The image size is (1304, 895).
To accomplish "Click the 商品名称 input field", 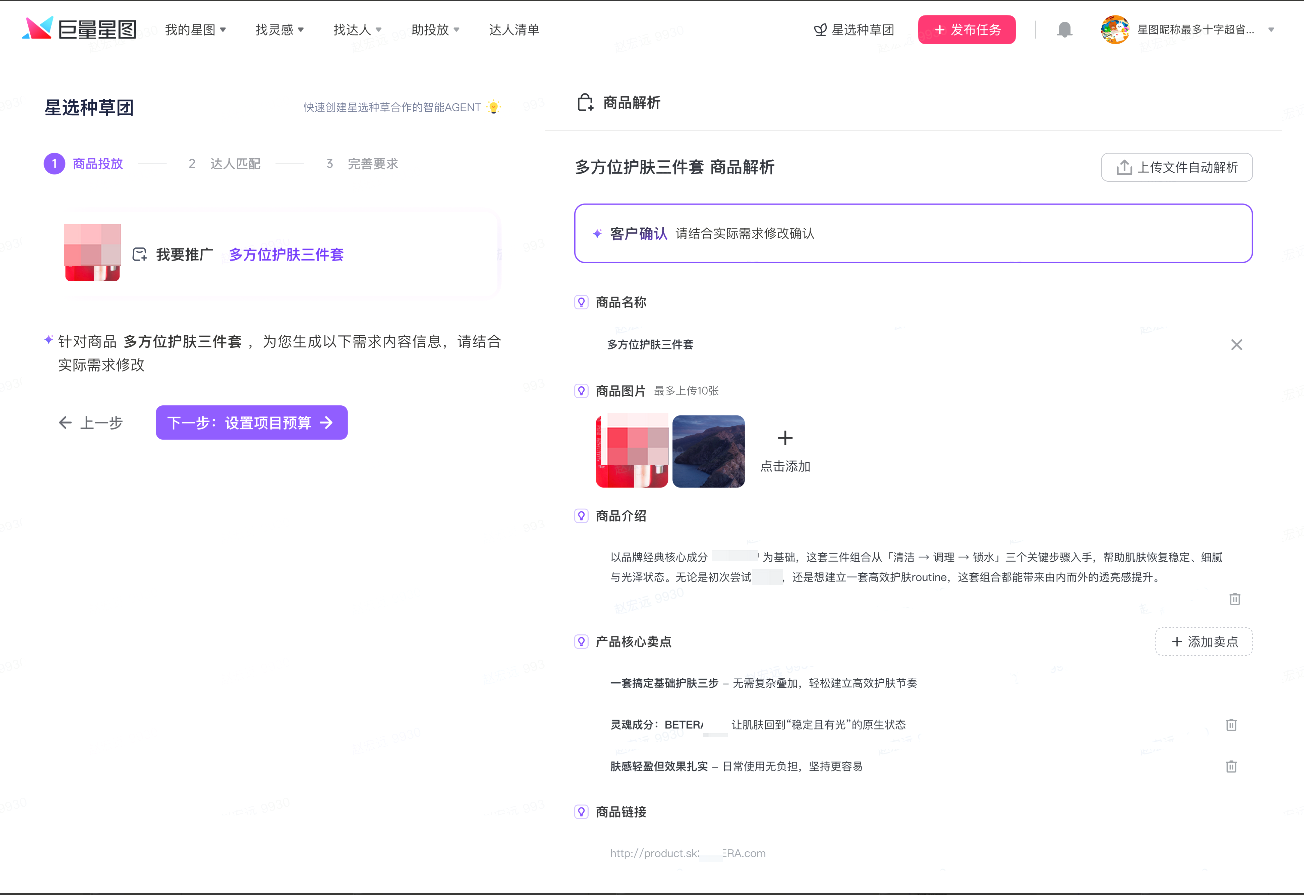I will pyautogui.click(x=913, y=344).
